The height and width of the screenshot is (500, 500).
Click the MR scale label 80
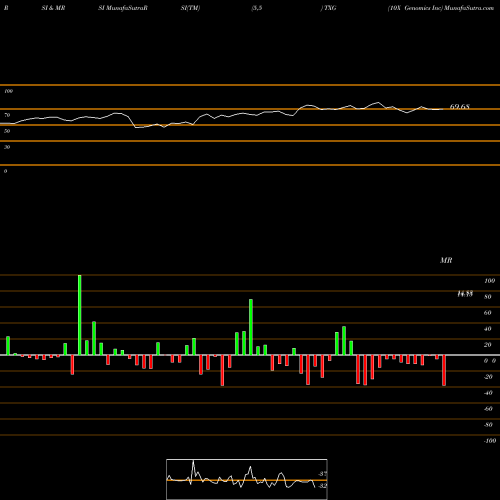coord(488,297)
